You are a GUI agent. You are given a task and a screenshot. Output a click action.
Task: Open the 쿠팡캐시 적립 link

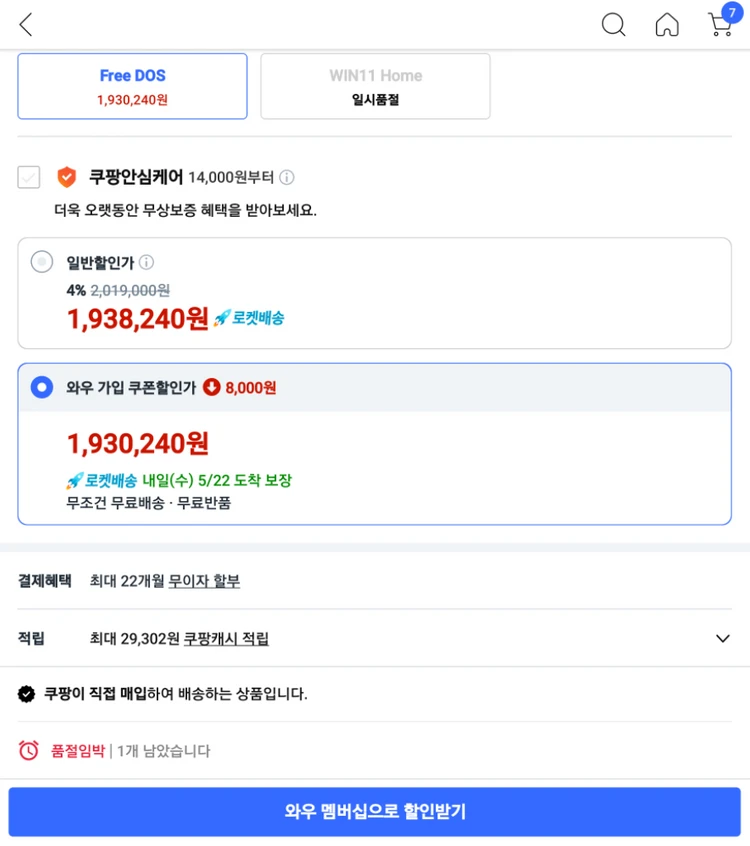click(x=226, y=639)
